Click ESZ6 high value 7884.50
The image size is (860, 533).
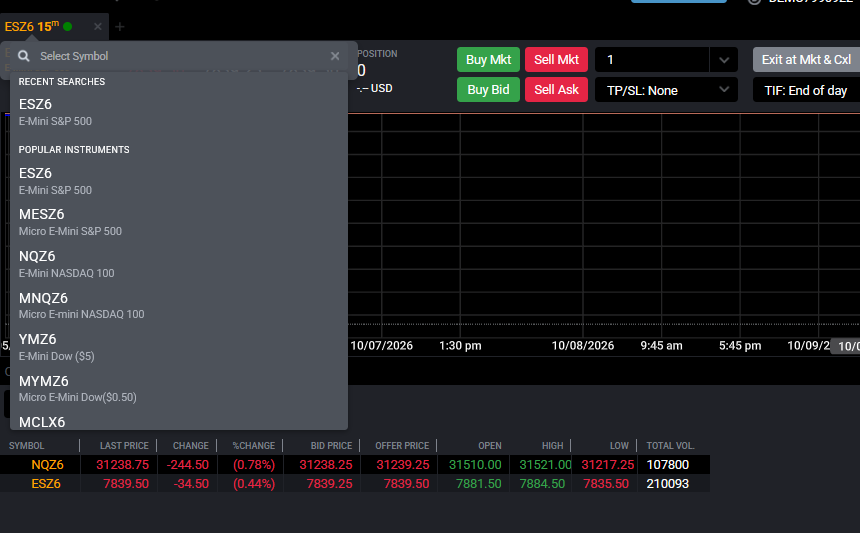click(x=542, y=484)
